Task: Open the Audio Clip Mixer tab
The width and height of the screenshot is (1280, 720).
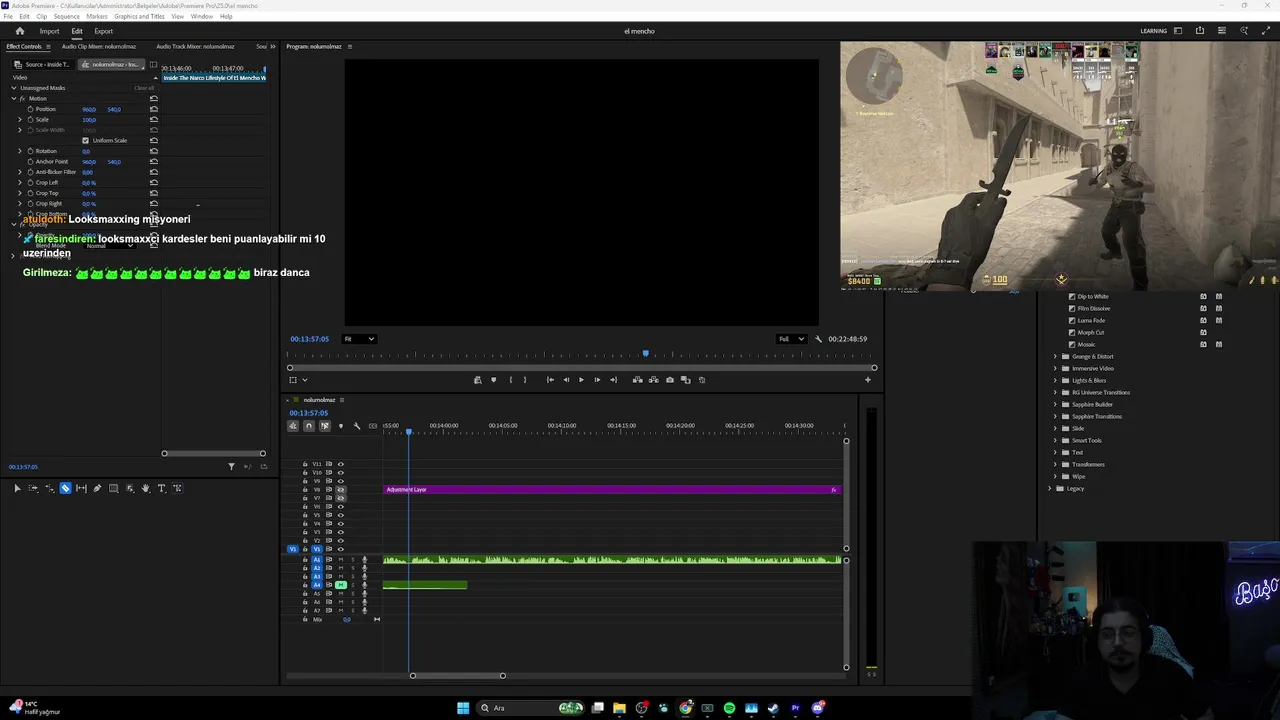Action: [99, 46]
